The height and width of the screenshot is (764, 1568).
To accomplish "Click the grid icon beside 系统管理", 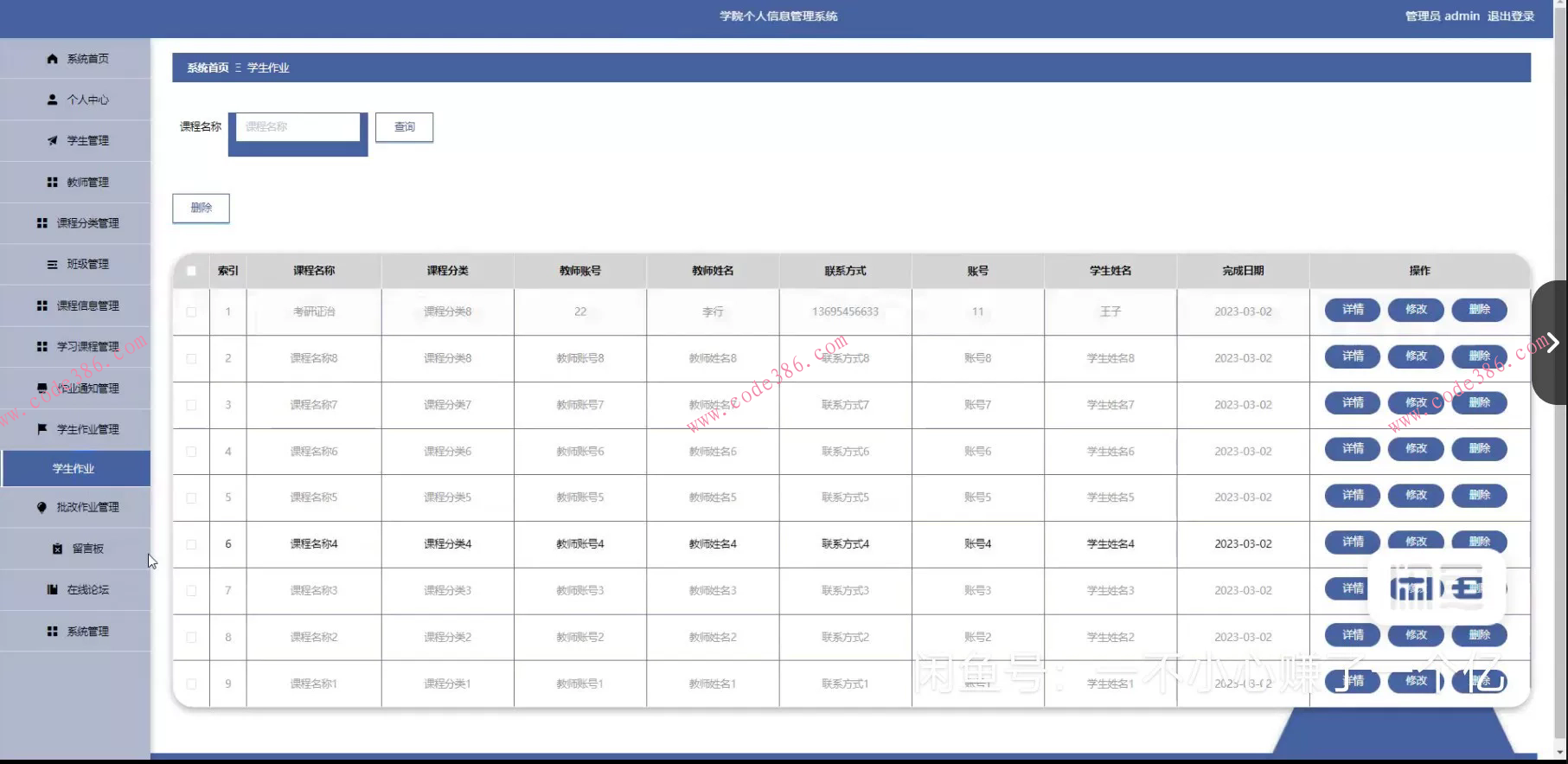I will click(52, 632).
